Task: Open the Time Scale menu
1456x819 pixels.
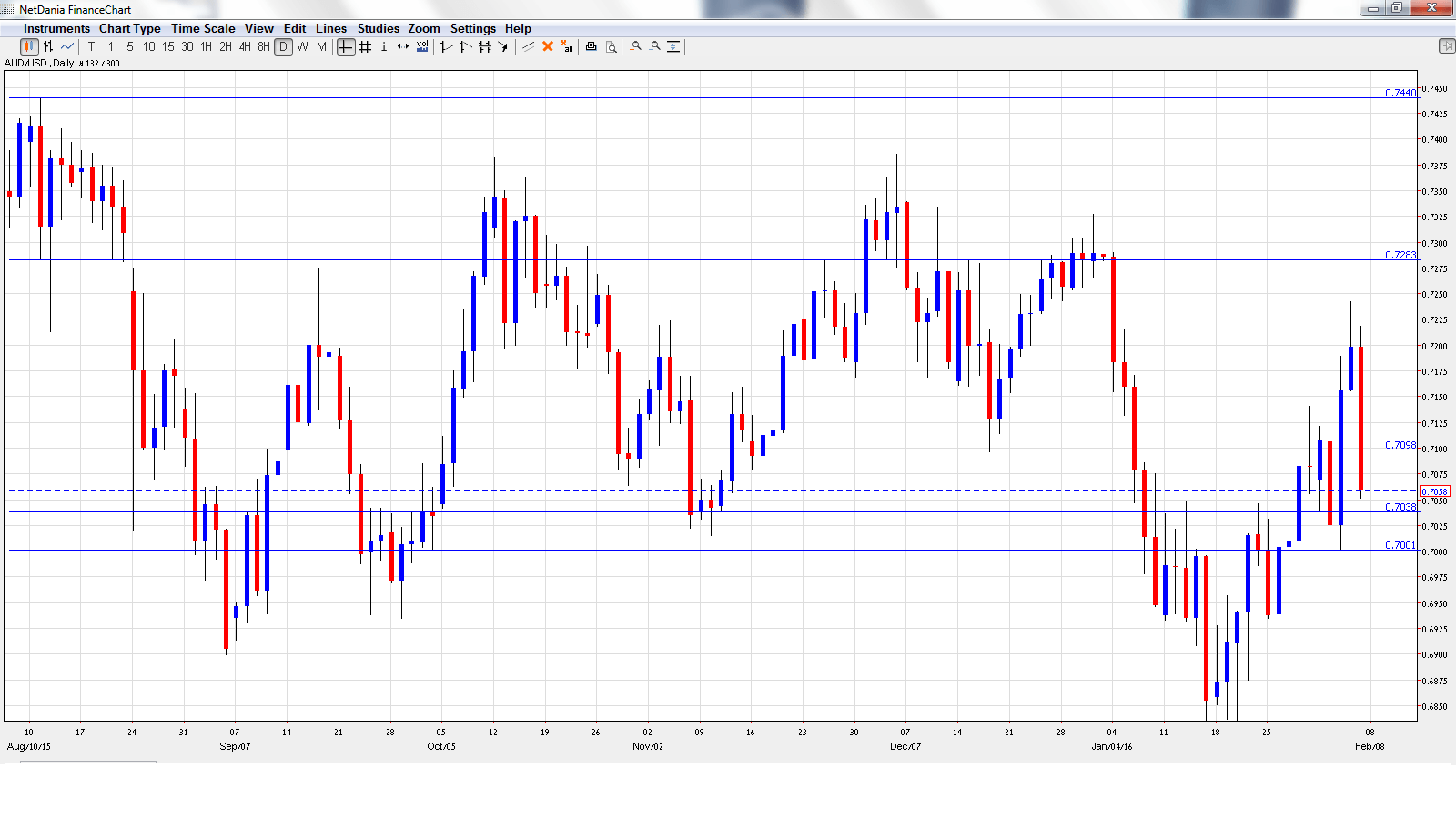Action: pyautogui.click(x=203, y=28)
